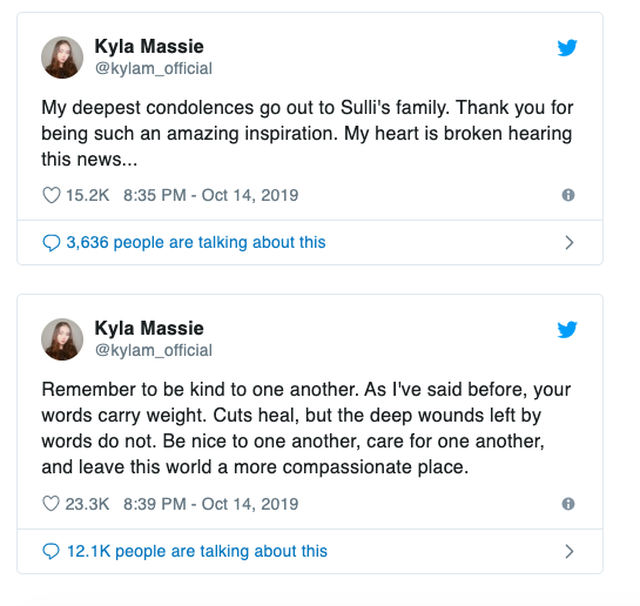Click the Twitter bird logo on the condolences tweet

[x=567, y=47]
